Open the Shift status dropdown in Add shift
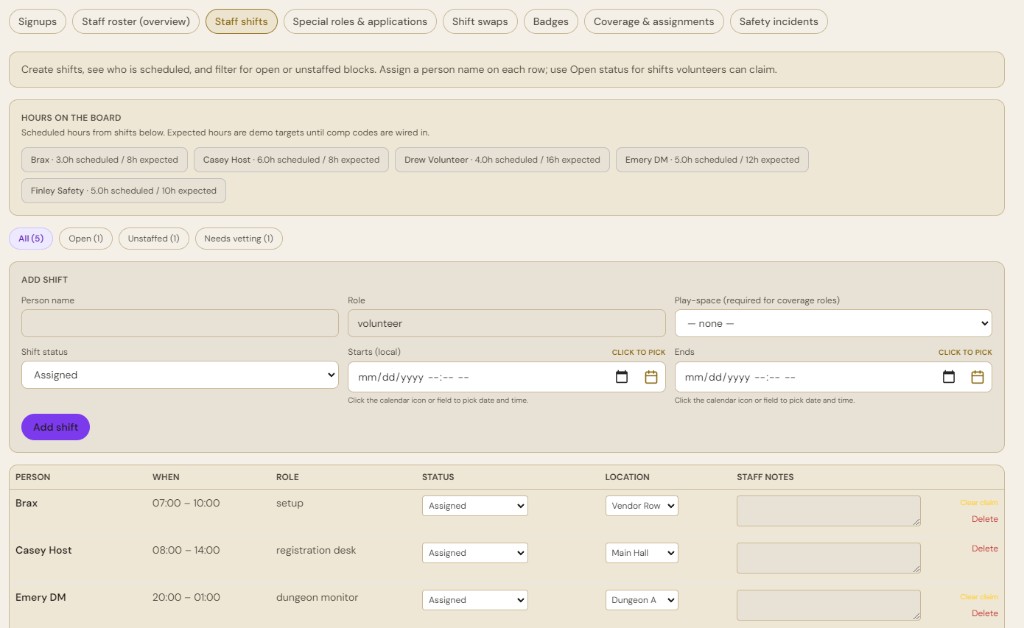The width and height of the screenshot is (1024, 628). (180, 375)
